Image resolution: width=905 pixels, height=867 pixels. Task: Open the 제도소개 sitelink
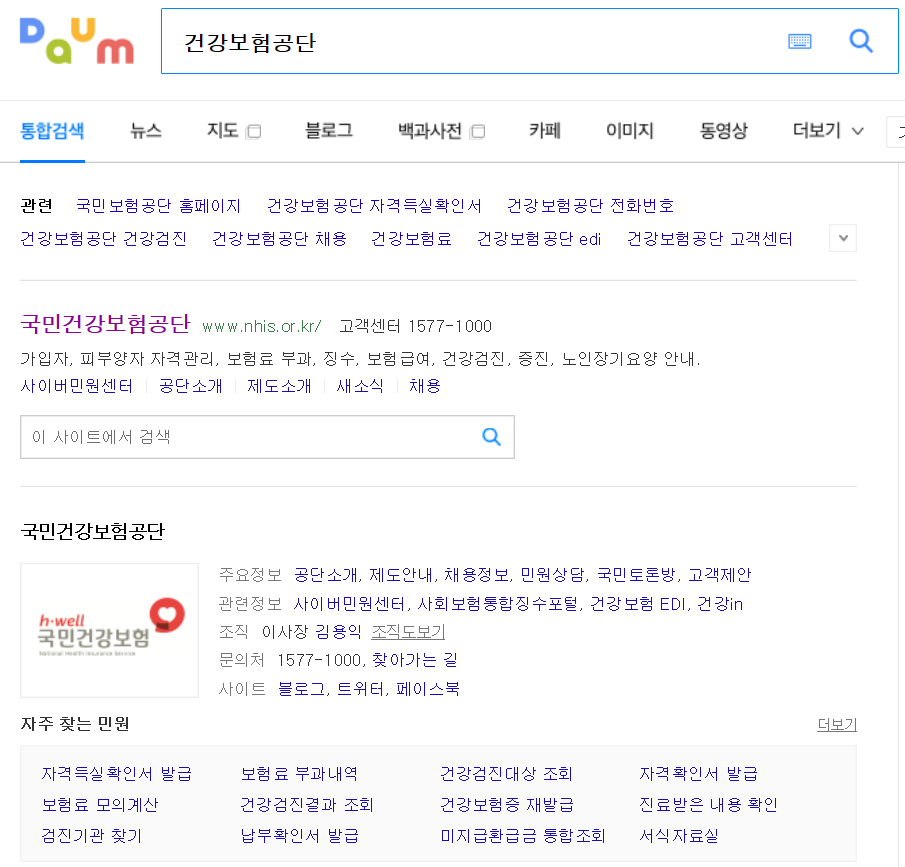click(279, 386)
